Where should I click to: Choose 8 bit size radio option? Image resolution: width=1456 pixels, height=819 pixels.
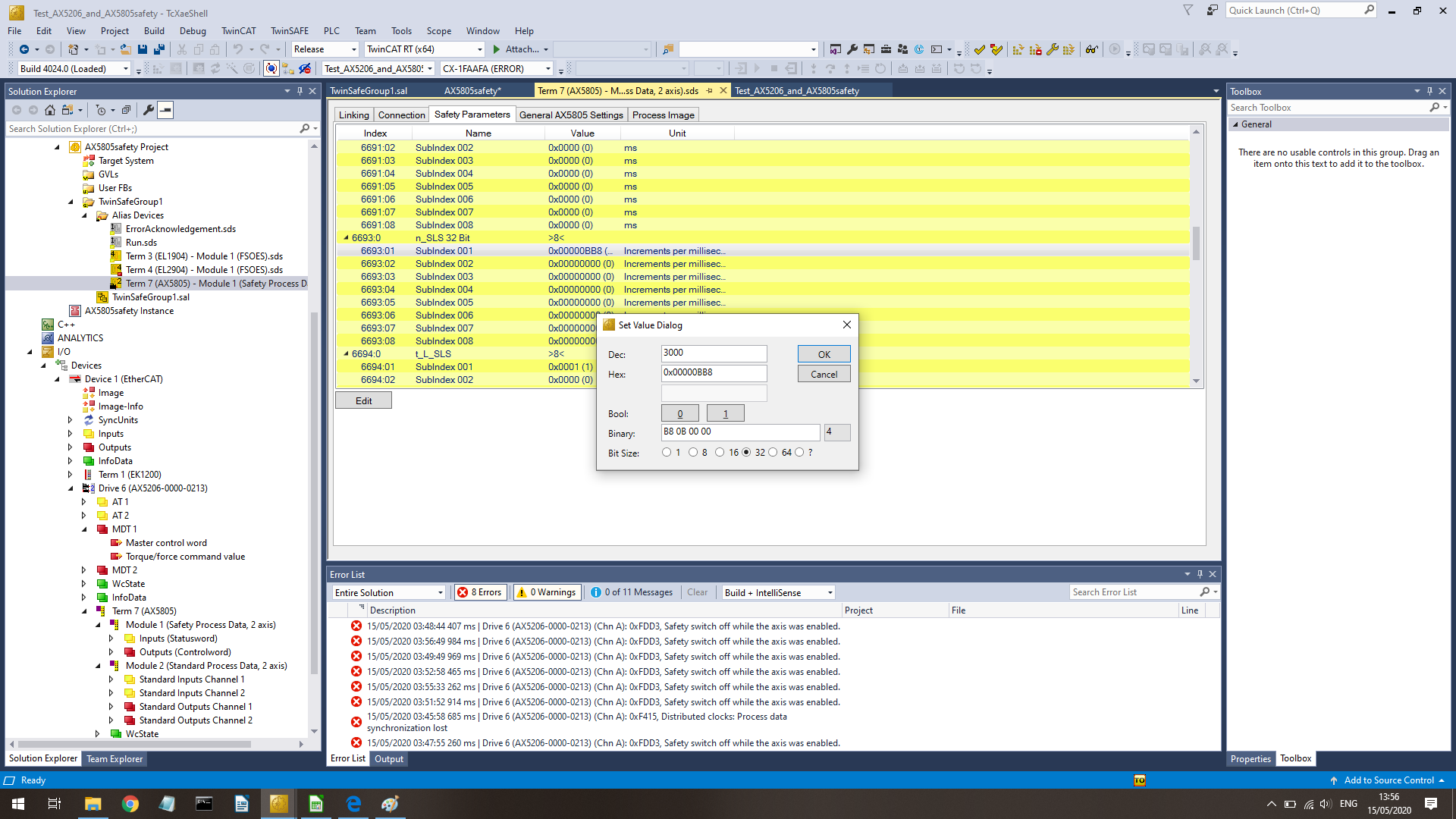693,453
